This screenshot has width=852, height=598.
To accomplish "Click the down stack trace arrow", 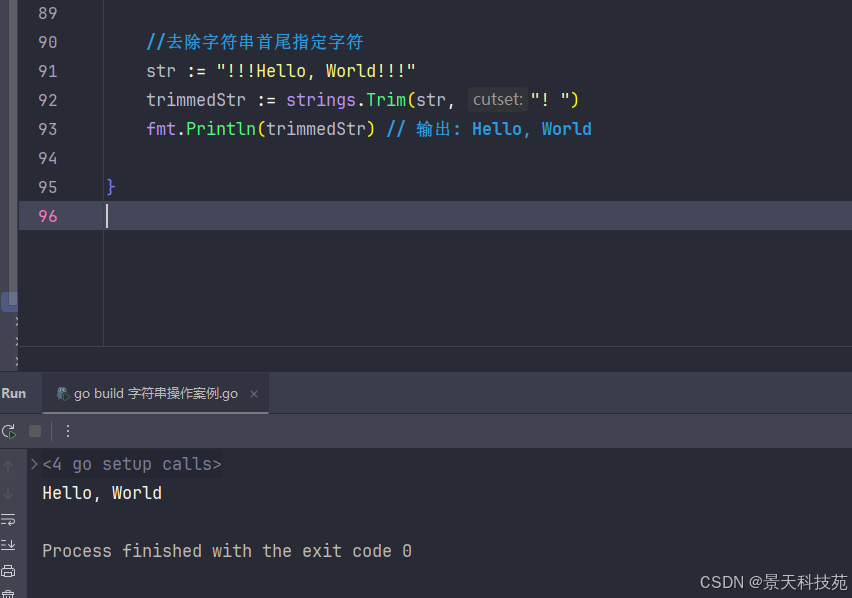I will coord(9,493).
